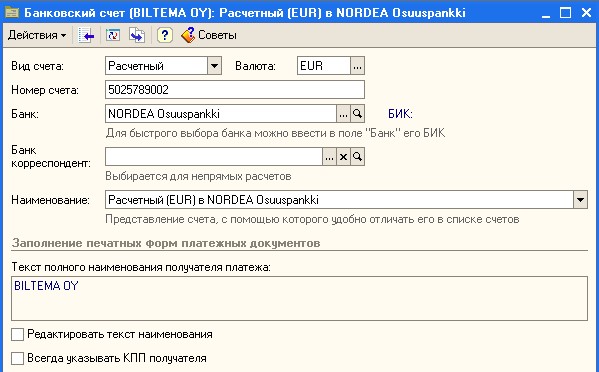Image resolution: width=599 pixels, height=372 pixels.
Task: Click the 'Выбирается для непрямых расчетов' hint
Action: tap(198, 176)
